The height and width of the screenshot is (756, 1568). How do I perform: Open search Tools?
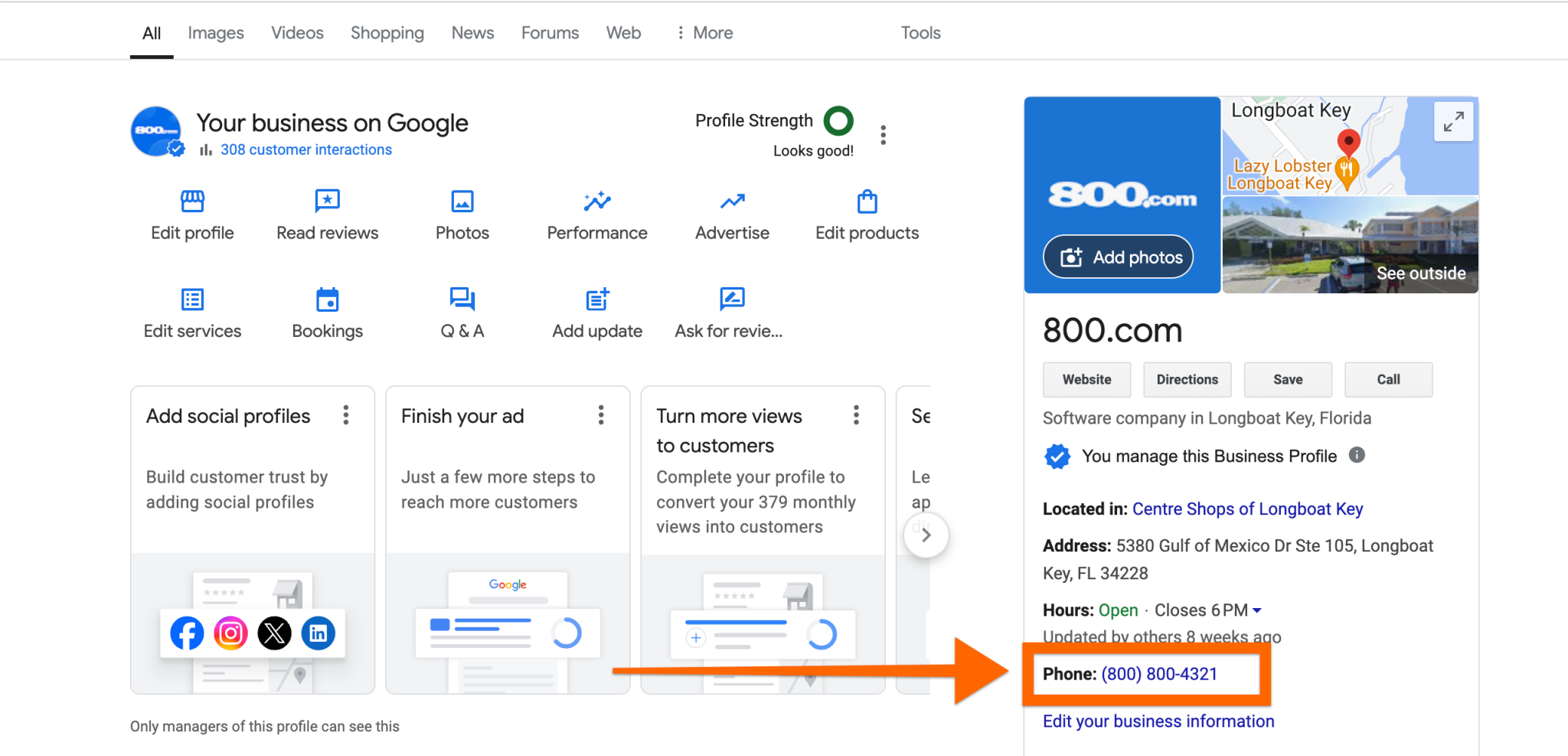point(920,33)
